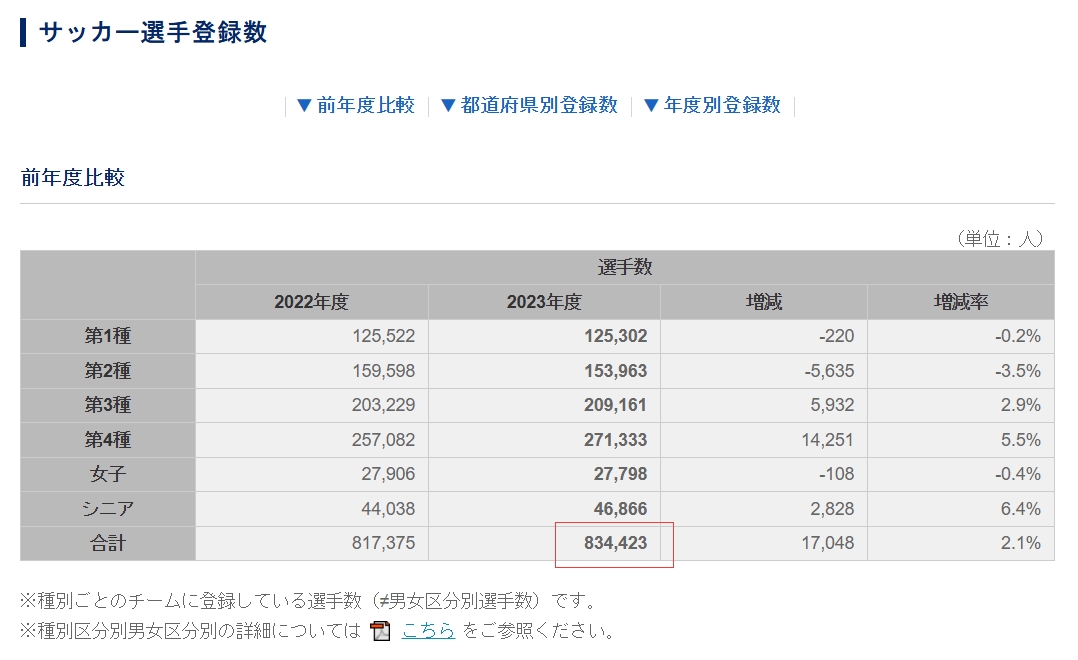The height and width of the screenshot is (660, 1078).
Task: Click the 第2種 row label
Action: coord(107,371)
